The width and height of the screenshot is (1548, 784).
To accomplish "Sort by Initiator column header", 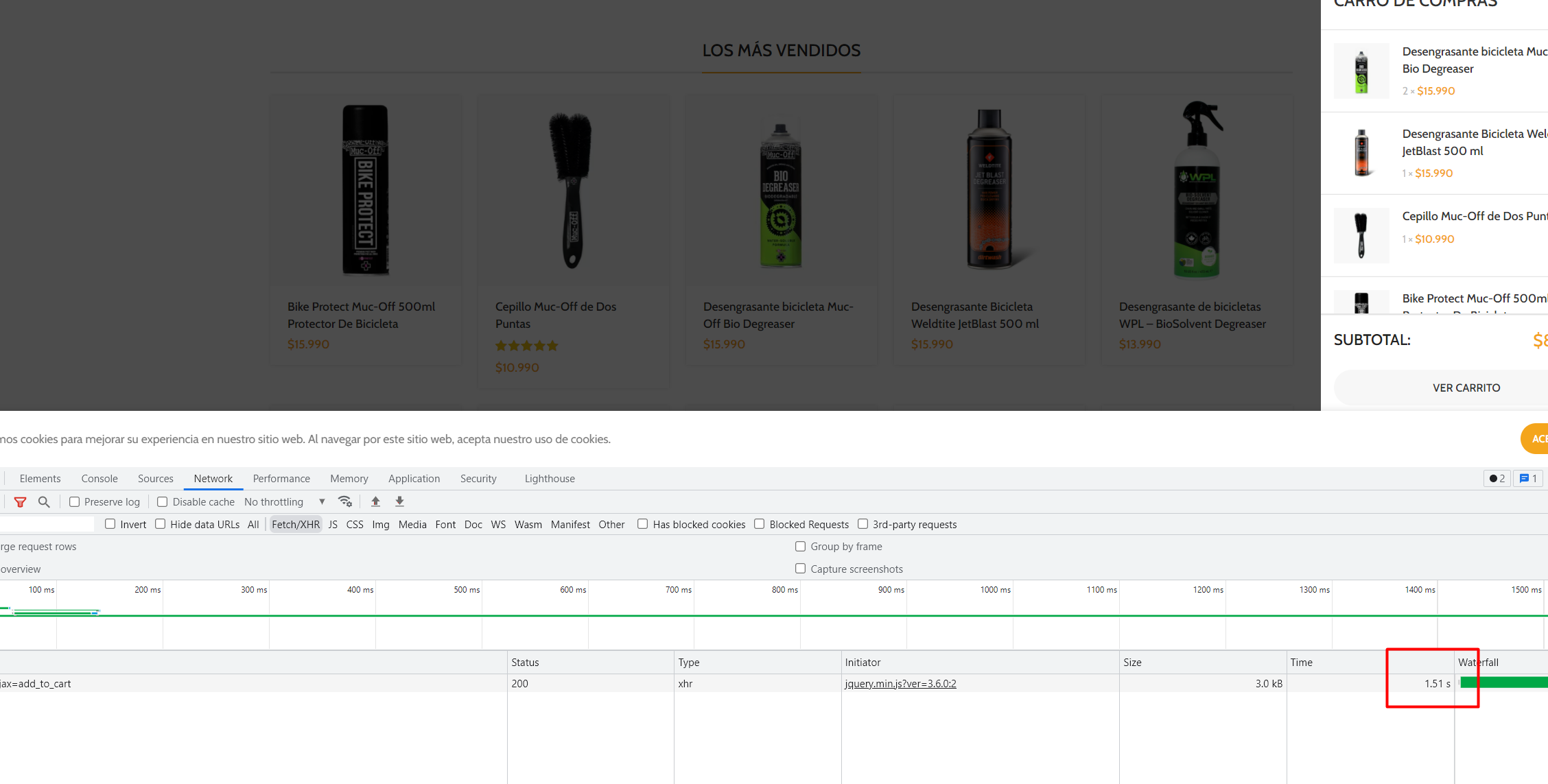I will pyautogui.click(x=981, y=663).
